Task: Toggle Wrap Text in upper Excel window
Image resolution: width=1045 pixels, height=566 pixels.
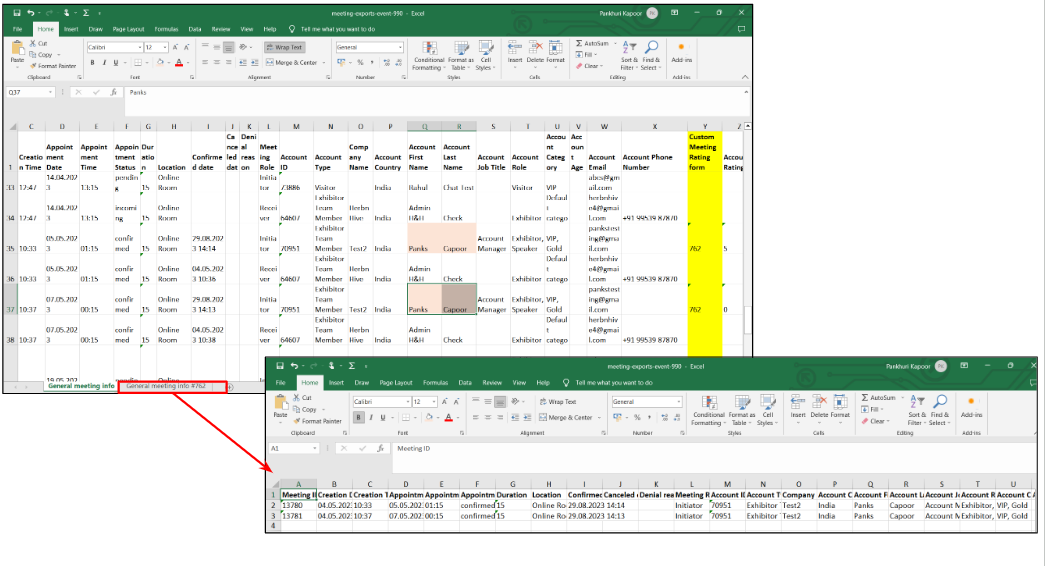Action: click(285, 47)
